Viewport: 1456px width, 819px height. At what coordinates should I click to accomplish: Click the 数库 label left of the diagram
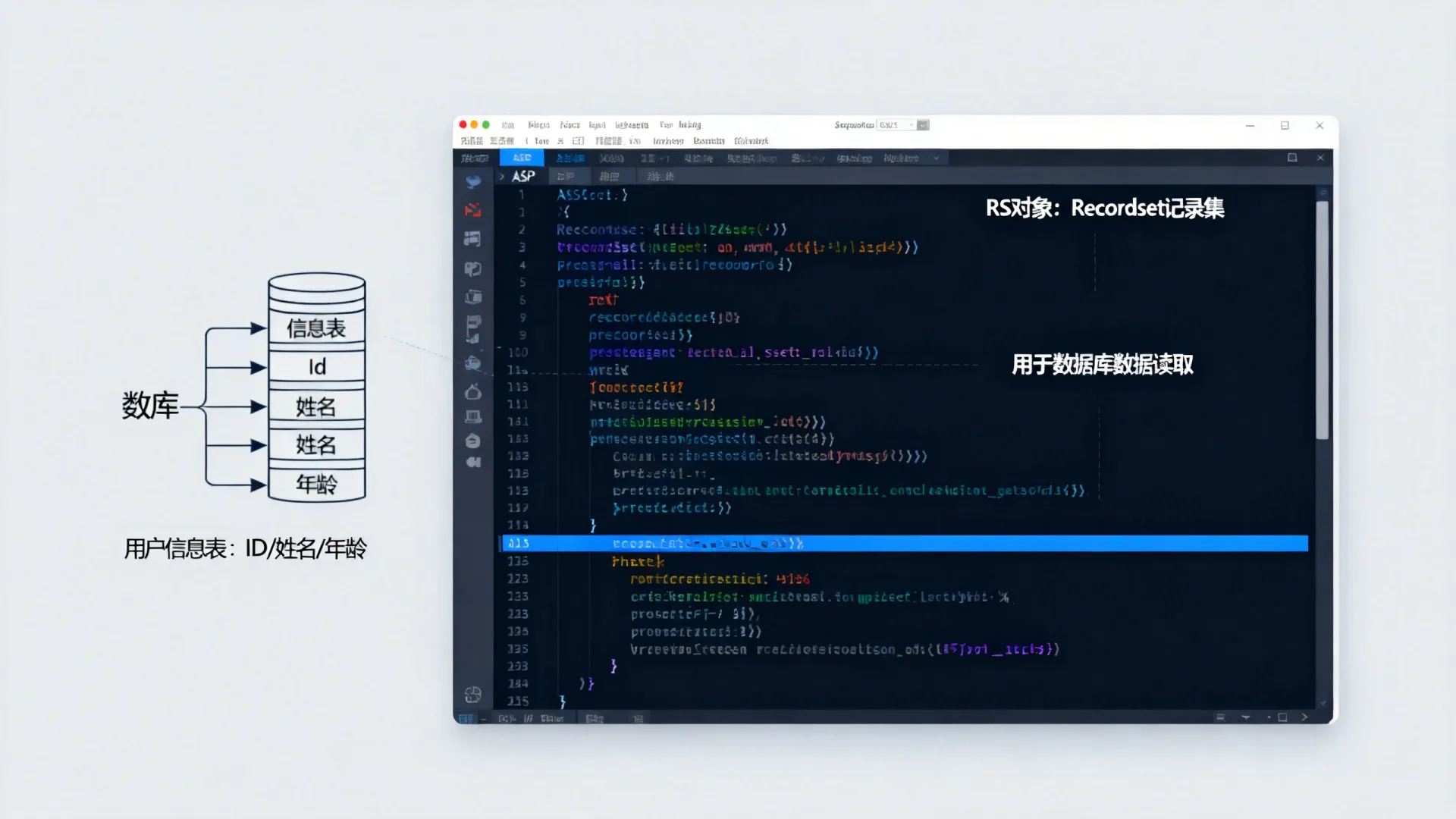(150, 406)
